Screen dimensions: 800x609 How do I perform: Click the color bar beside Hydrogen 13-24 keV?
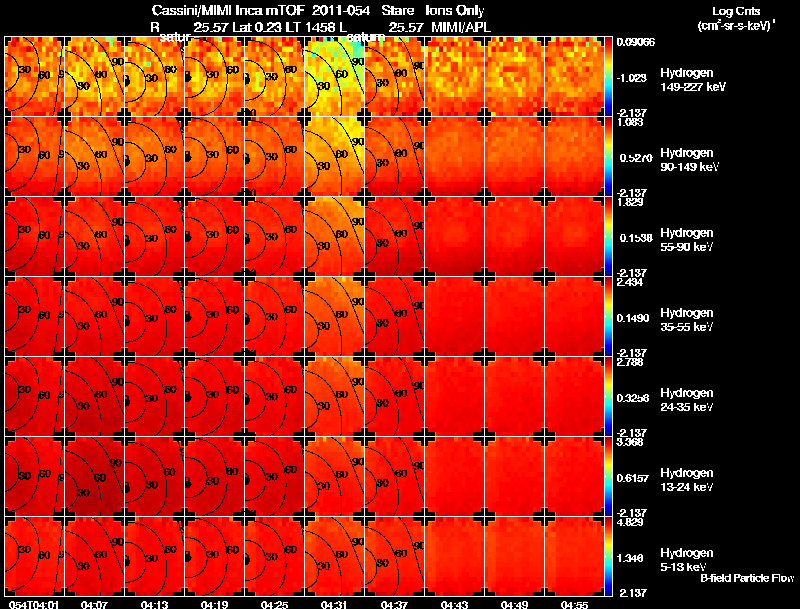pos(608,476)
